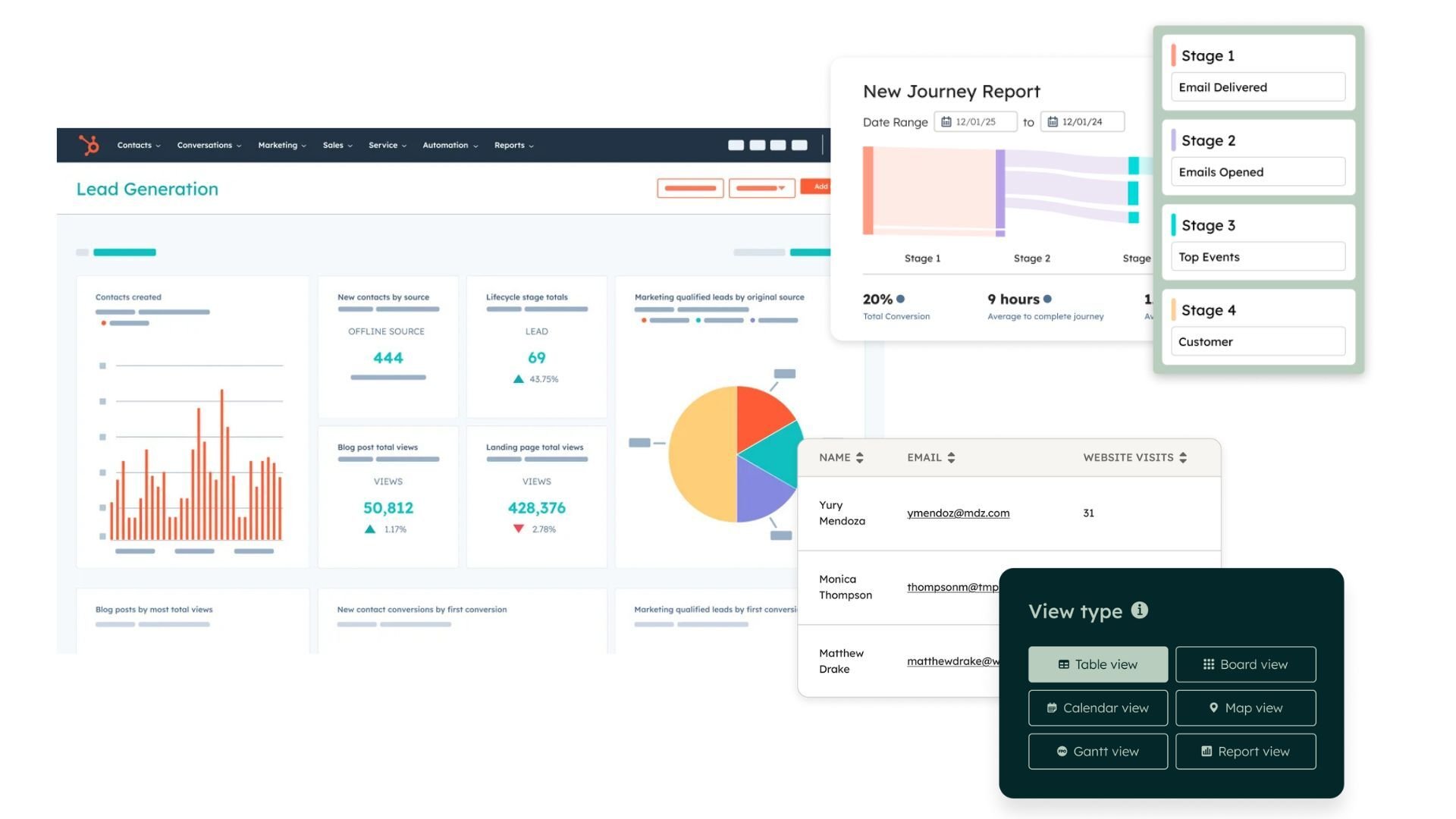
Task: Select Gantt view
Action: pyautogui.click(x=1097, y=751)
